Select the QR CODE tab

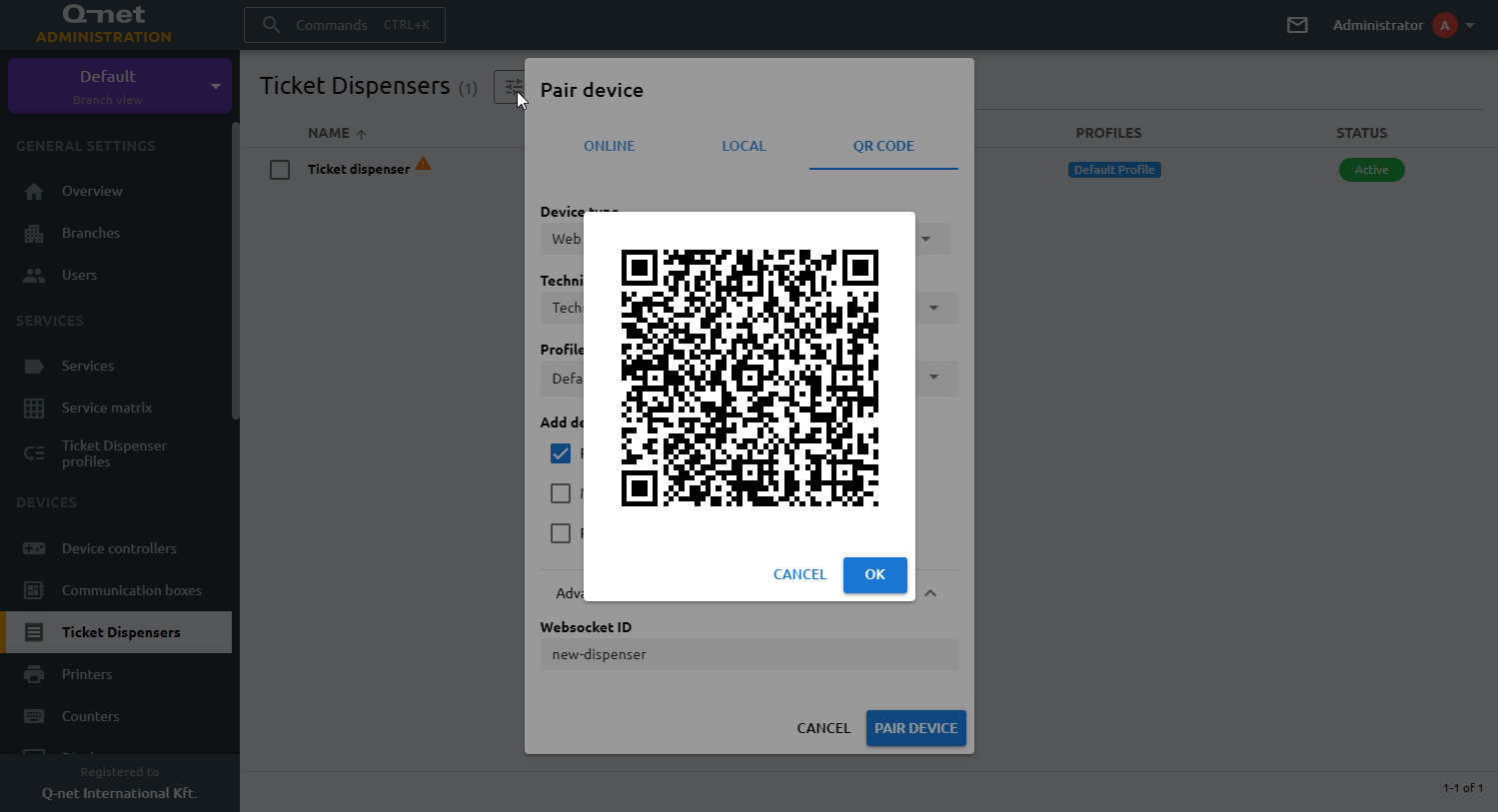[883, 146]
